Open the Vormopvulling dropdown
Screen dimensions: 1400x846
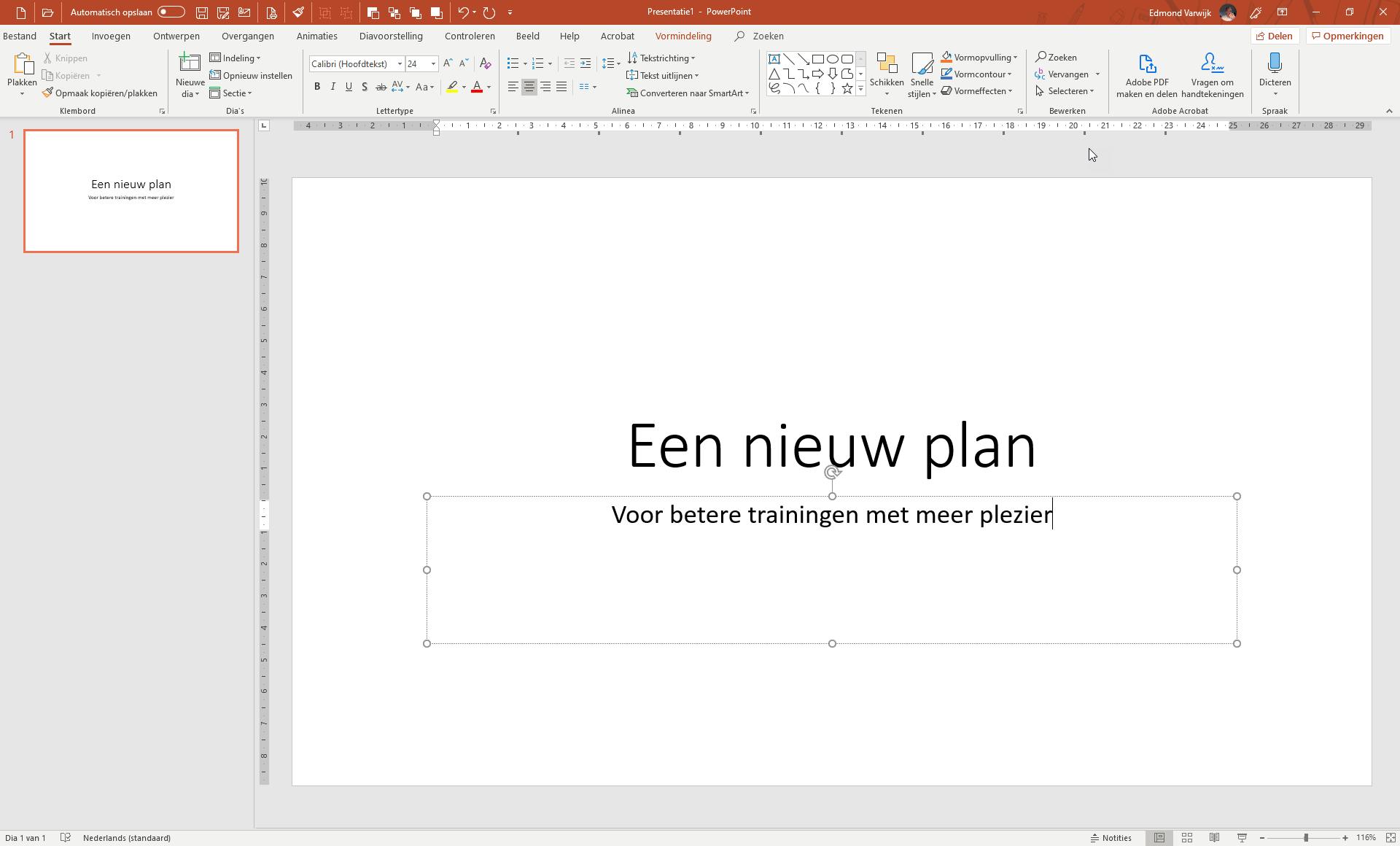[1014, 58]
